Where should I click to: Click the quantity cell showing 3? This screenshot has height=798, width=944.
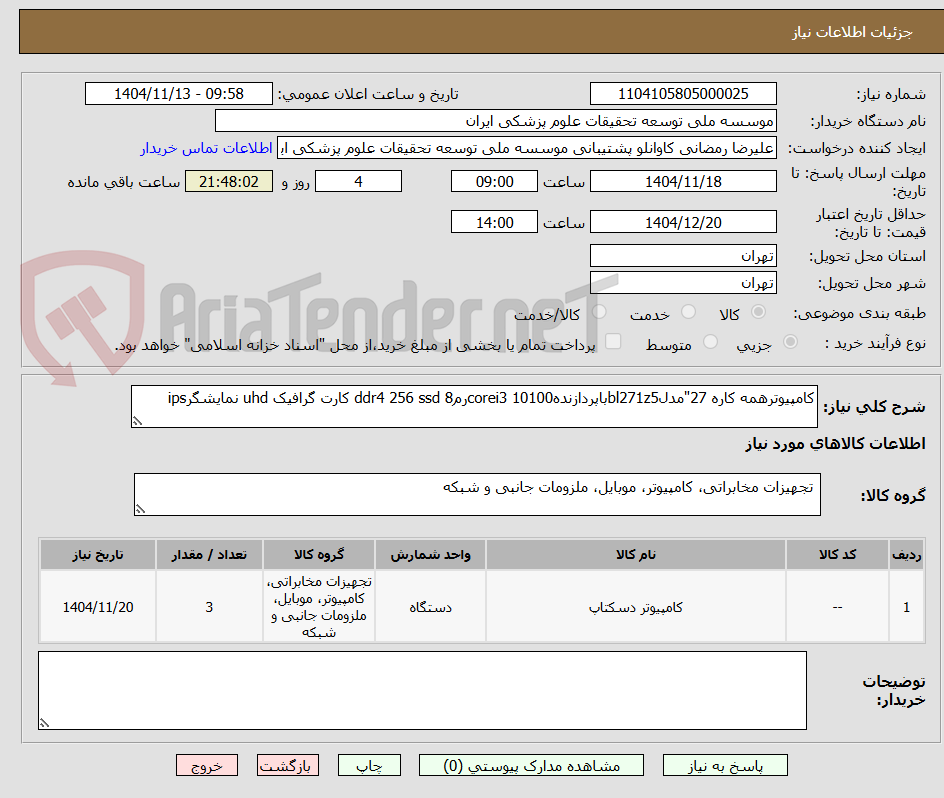click(209, 607)
